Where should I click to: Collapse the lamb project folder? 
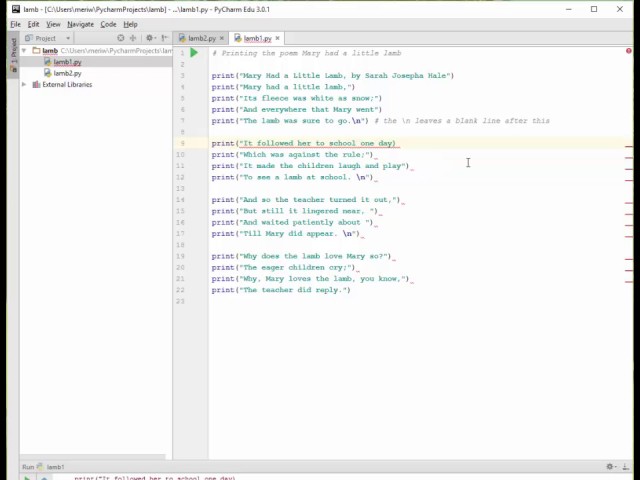[x=24, y=51]
